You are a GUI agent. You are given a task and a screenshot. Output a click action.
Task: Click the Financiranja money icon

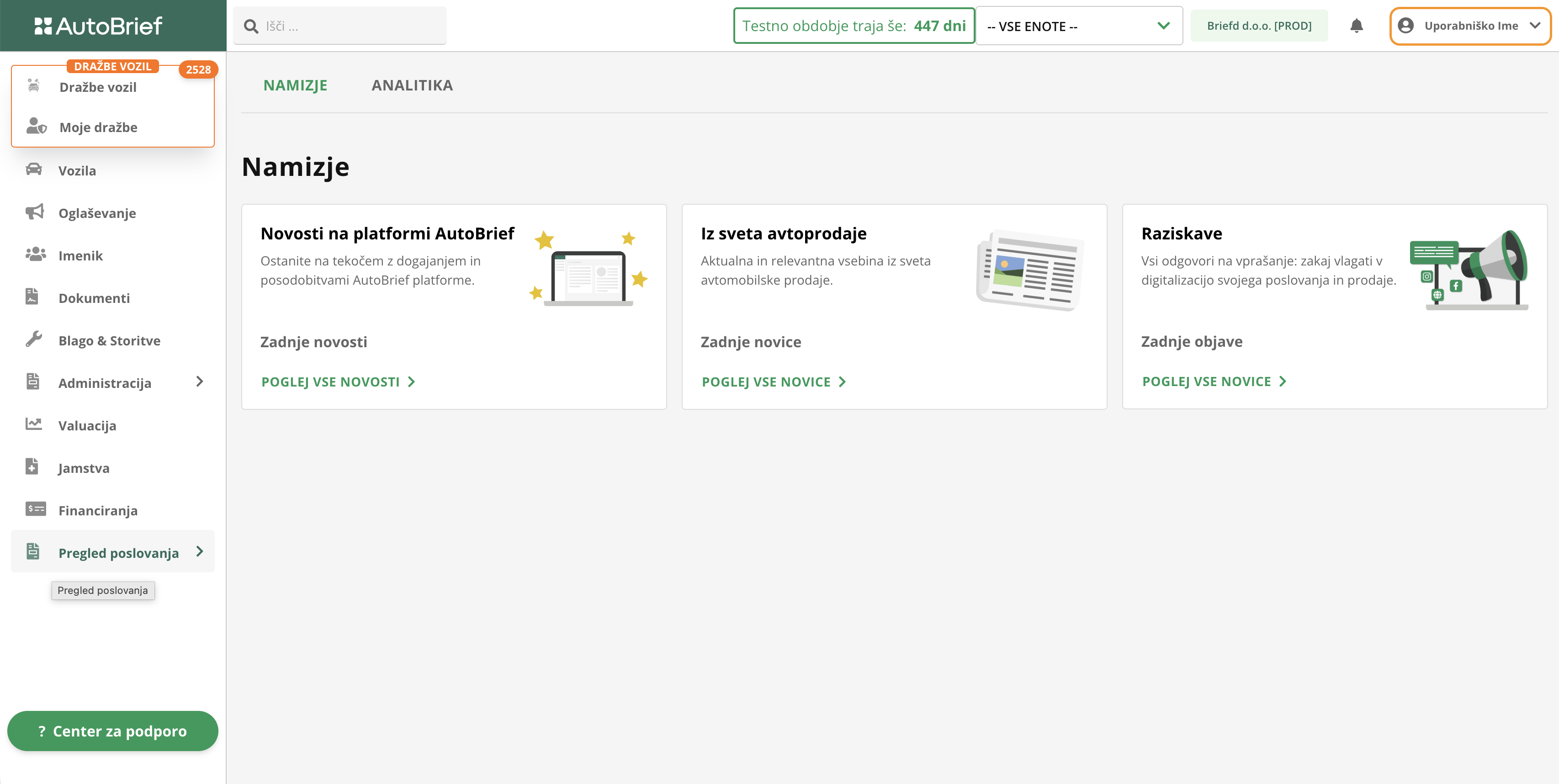point(35,509)
